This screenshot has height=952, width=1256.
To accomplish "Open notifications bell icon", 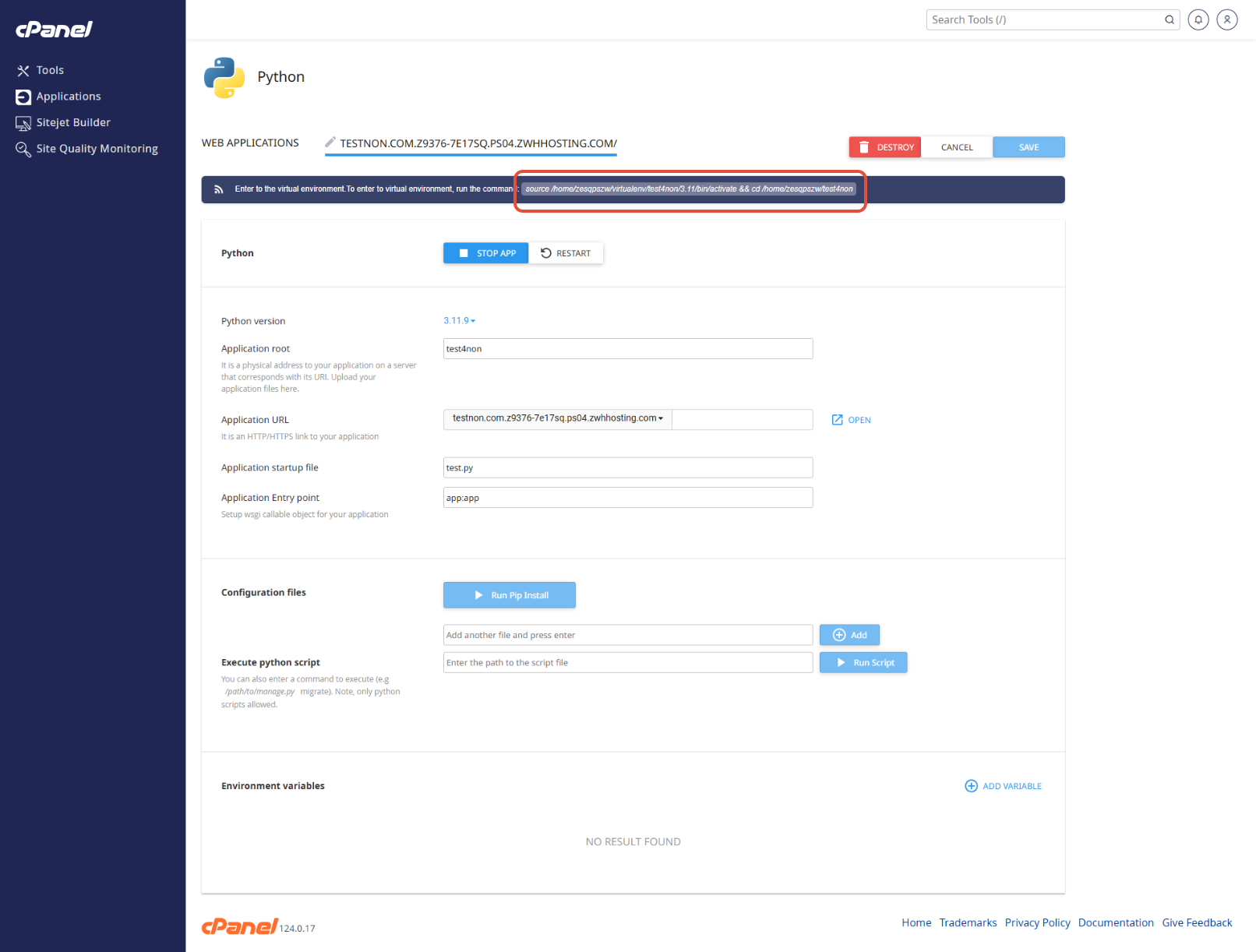I will click(x=1198, y=19).
